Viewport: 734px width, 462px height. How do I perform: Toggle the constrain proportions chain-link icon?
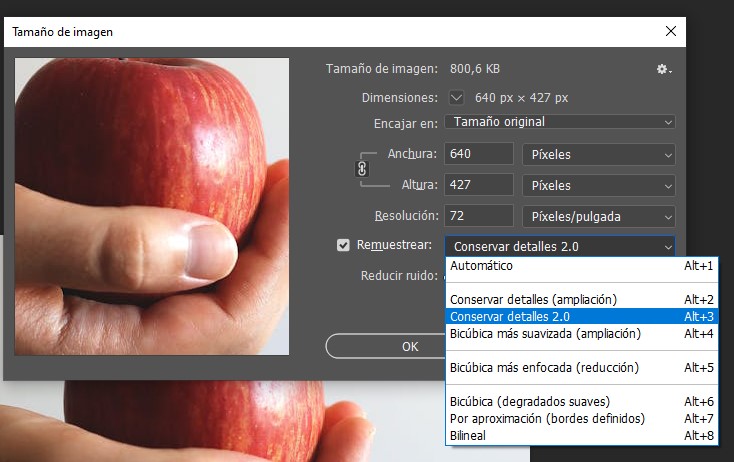point(362,169)
